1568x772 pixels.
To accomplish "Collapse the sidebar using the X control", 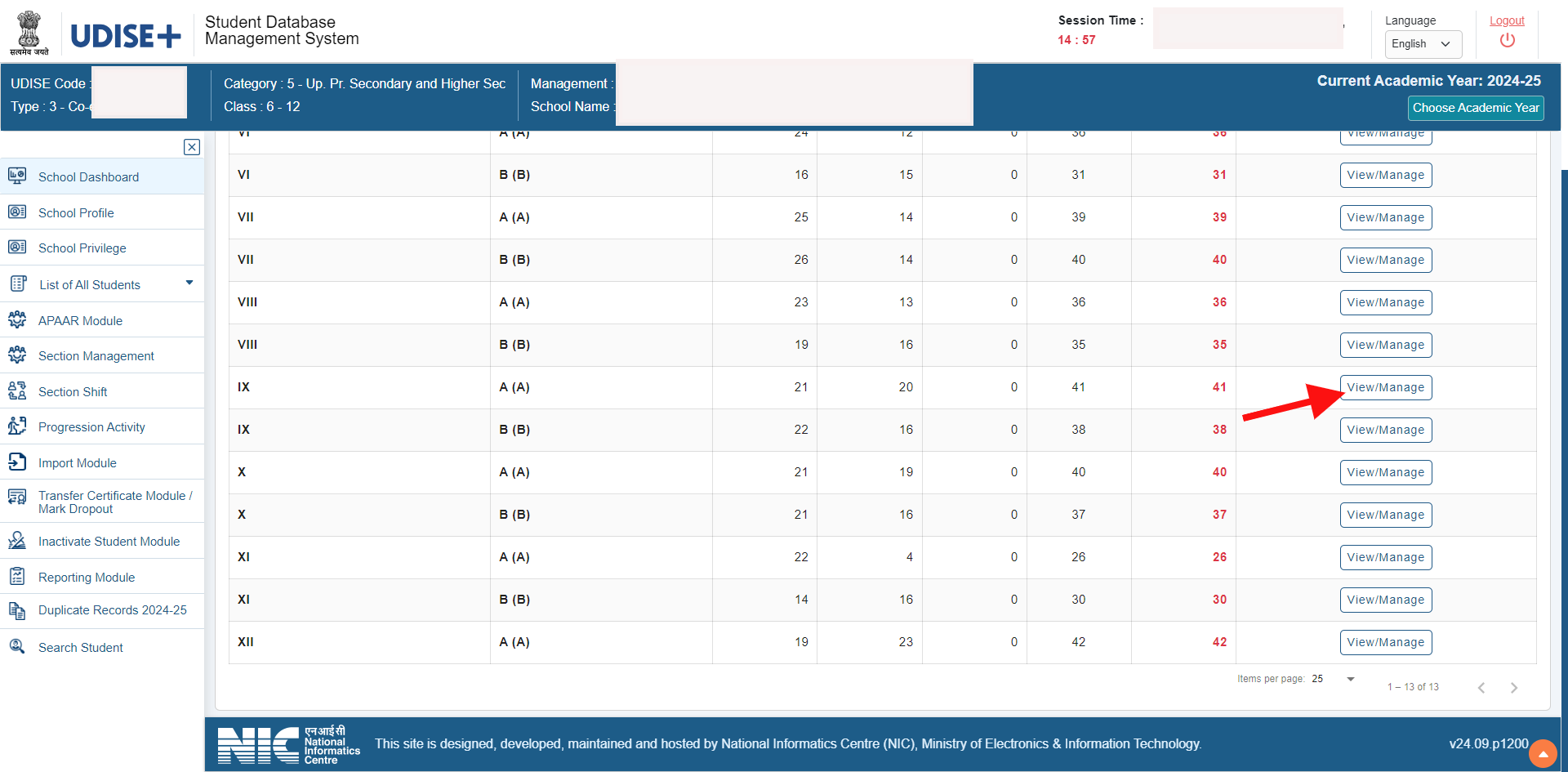I will pos(191,147).
